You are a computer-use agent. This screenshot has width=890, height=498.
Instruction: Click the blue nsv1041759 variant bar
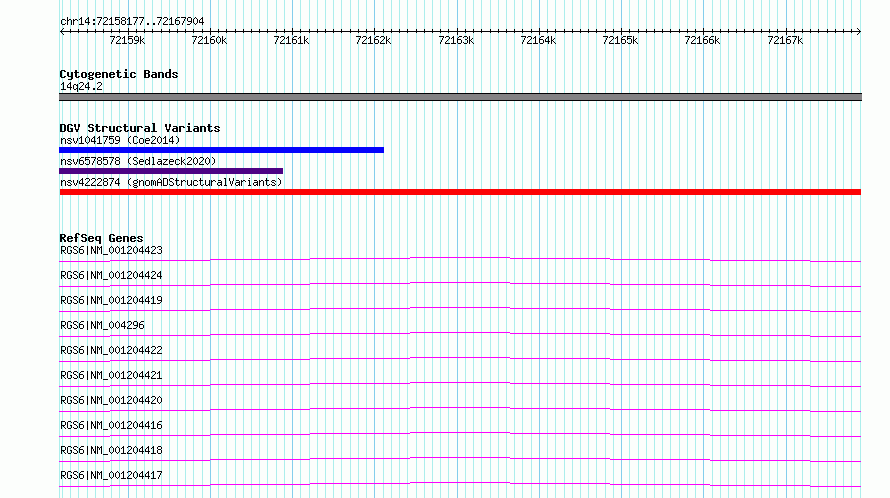coord(221,150)
